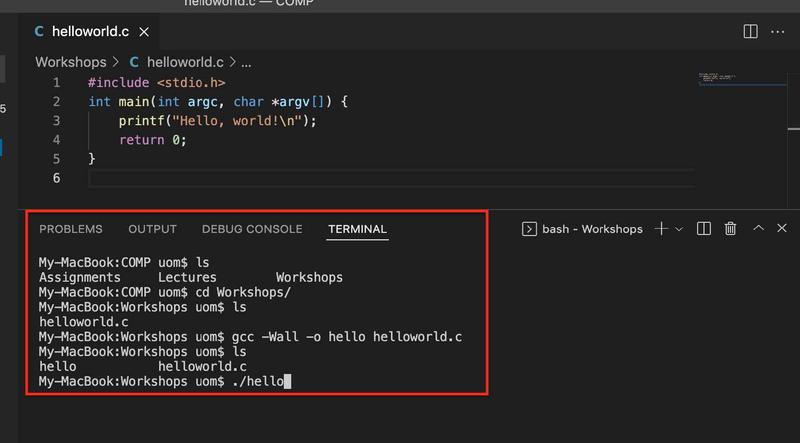Select the TERMINAL panel tab

pyautogui.click(x=357, y=229)
